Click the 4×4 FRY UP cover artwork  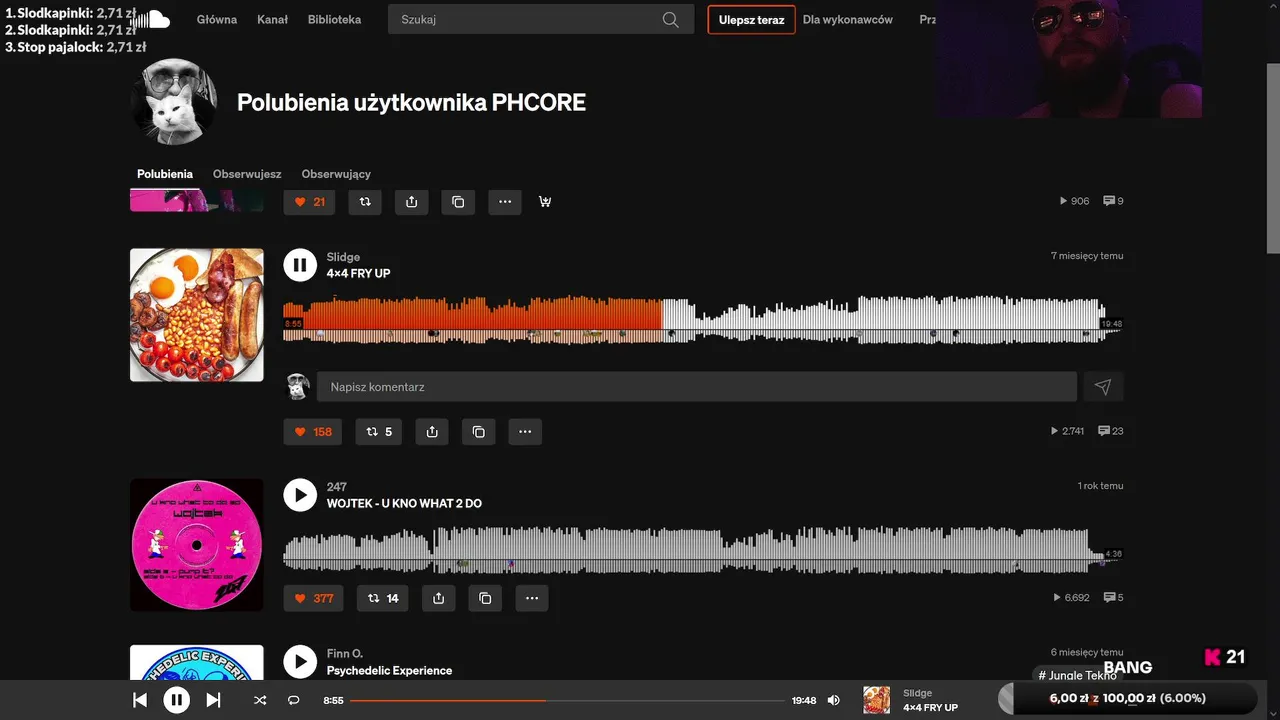pos(197,315)
